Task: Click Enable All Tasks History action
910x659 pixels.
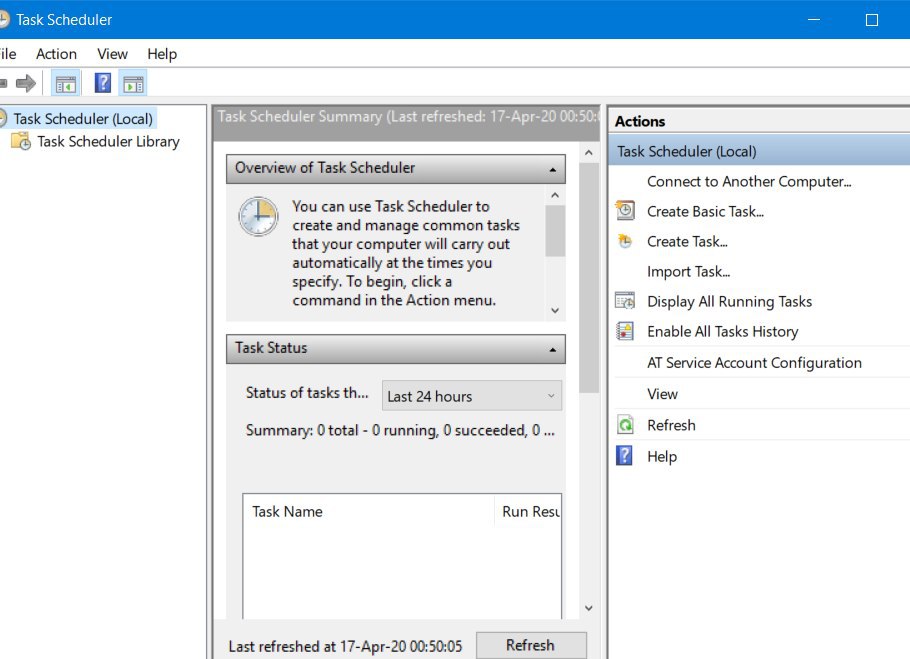Action: [723, 332]
